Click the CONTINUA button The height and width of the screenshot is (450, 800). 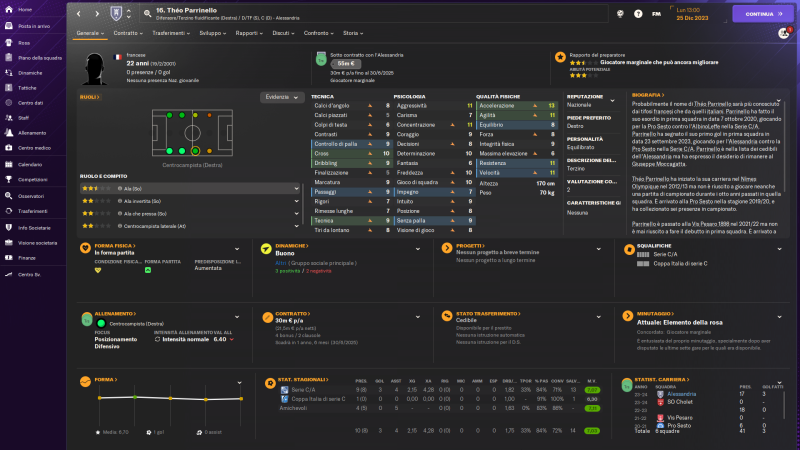(x=763, y=14)
